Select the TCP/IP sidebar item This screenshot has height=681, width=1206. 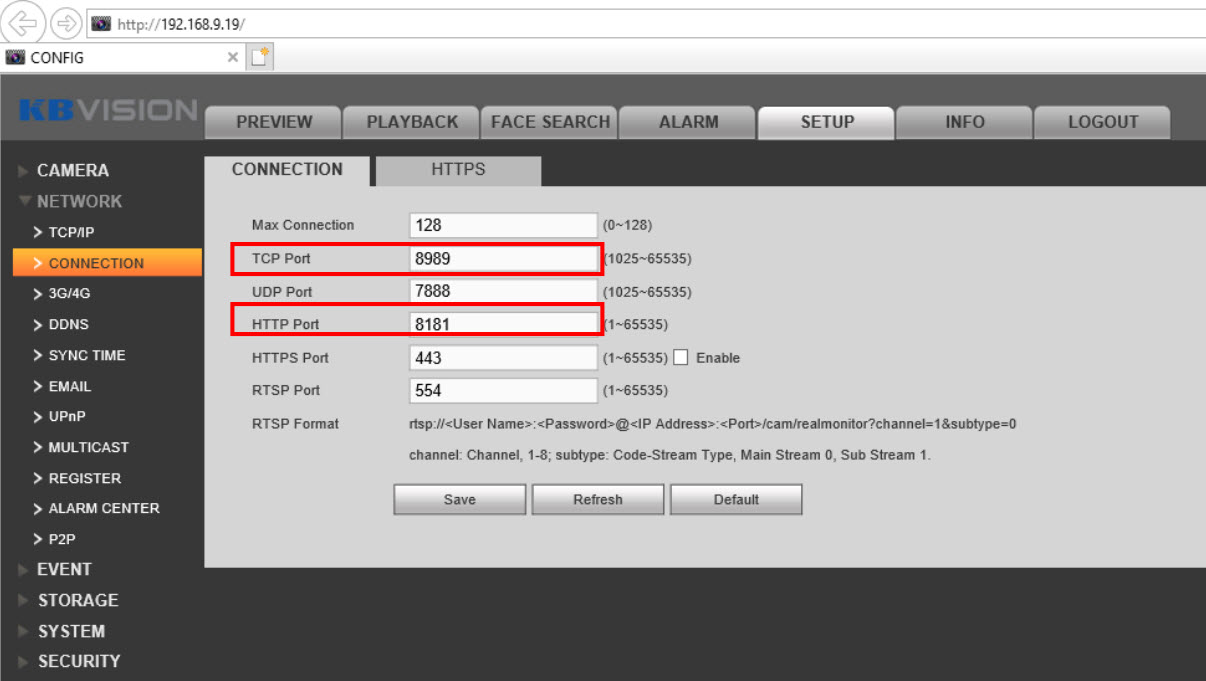tap(71, 232)
